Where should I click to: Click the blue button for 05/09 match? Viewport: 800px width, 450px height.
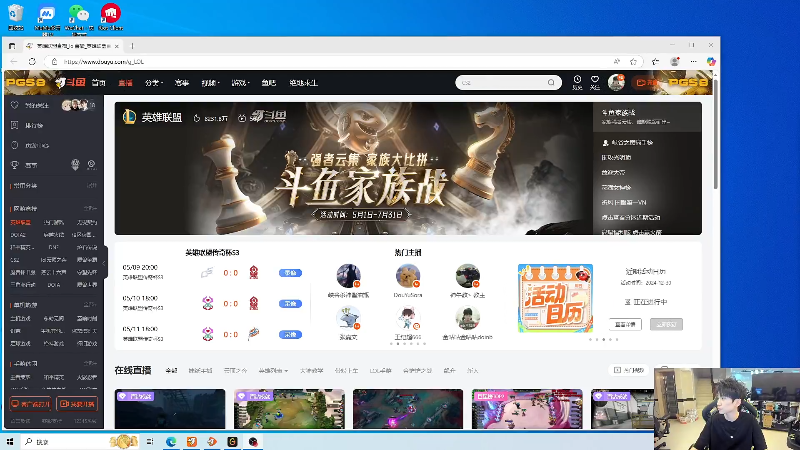point(290,273)
